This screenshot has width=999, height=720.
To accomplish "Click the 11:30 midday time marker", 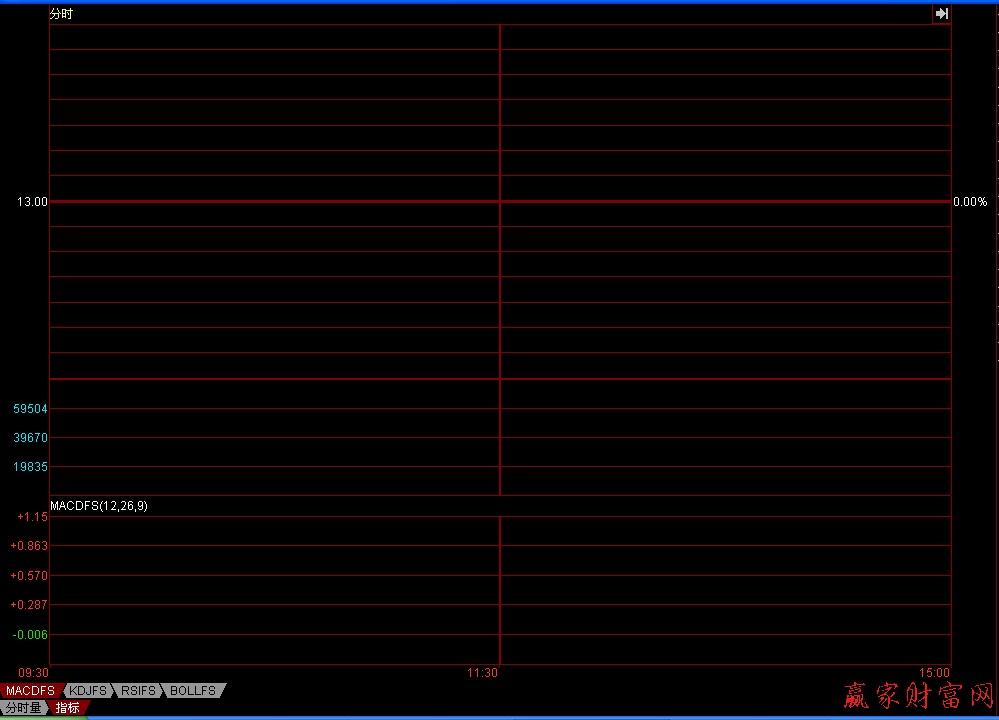I will (x=482, y=673).
